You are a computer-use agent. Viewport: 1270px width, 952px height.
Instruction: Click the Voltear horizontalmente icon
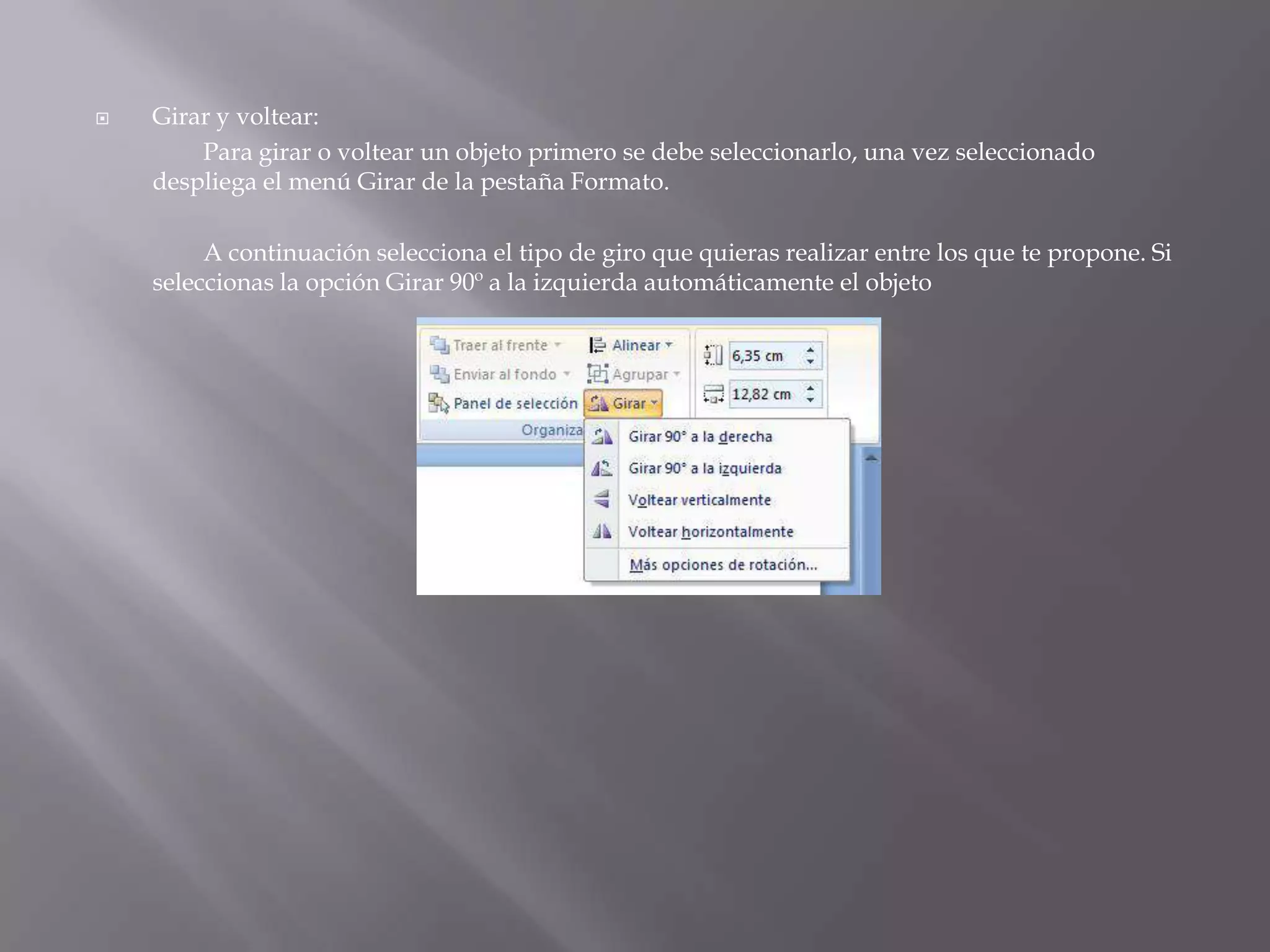pos(602,531)
